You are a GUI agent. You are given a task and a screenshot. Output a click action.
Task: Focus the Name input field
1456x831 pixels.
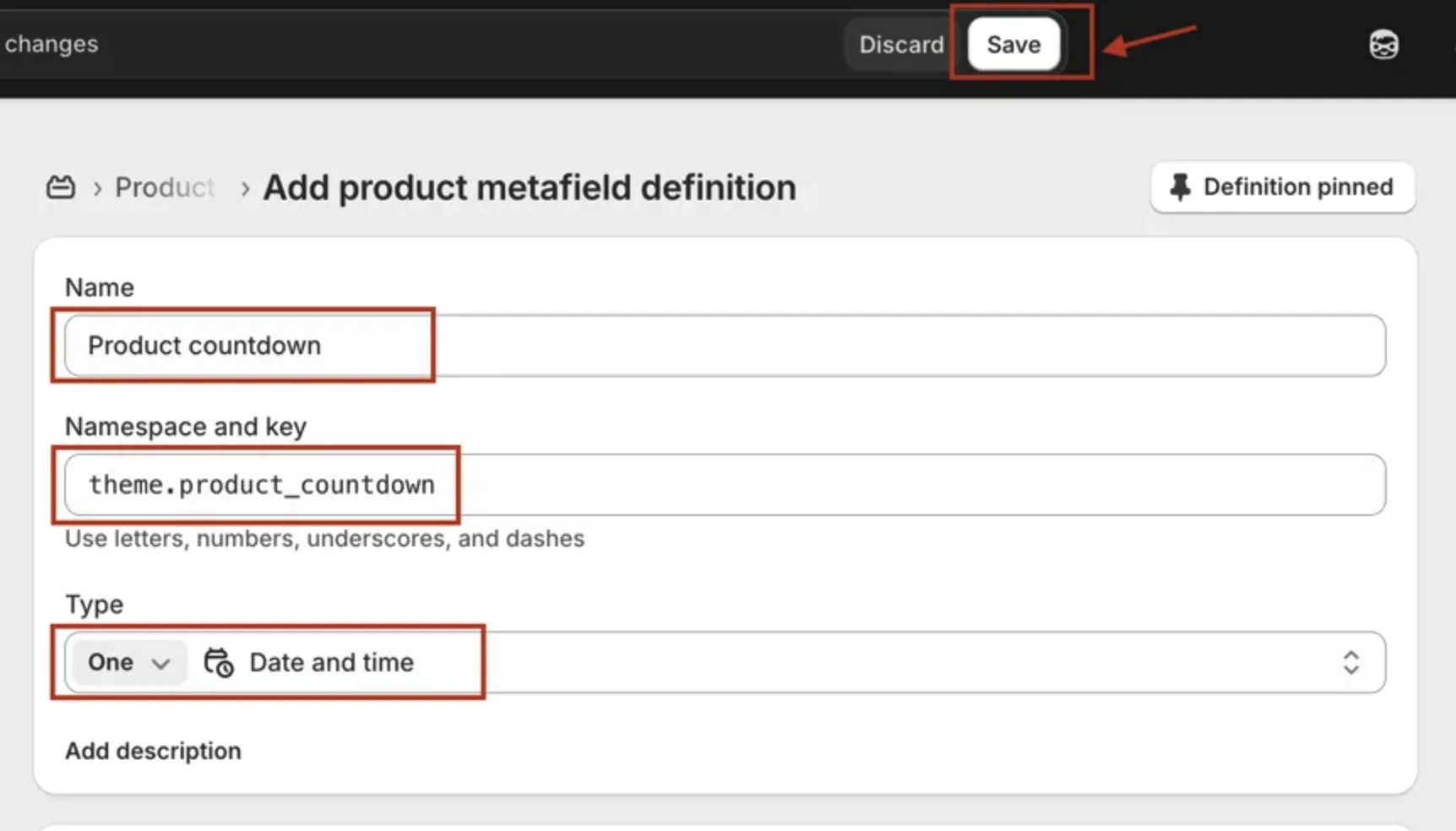coord(725,345)
